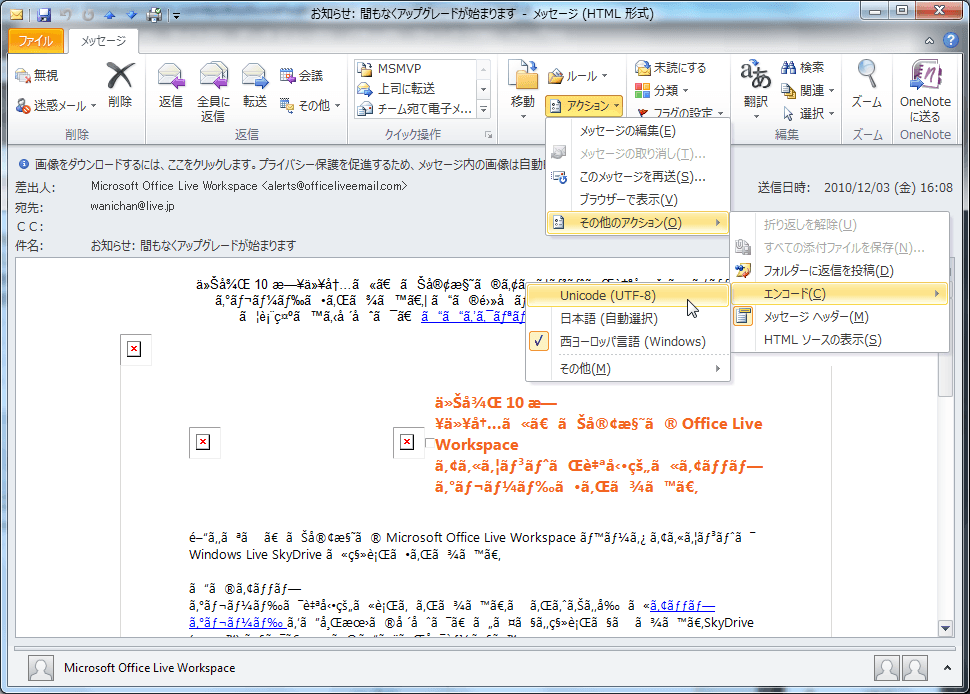Open customize quick access toolbar dropdown
The height and width of the screenshot is (694, 970).
coord(176,15)
